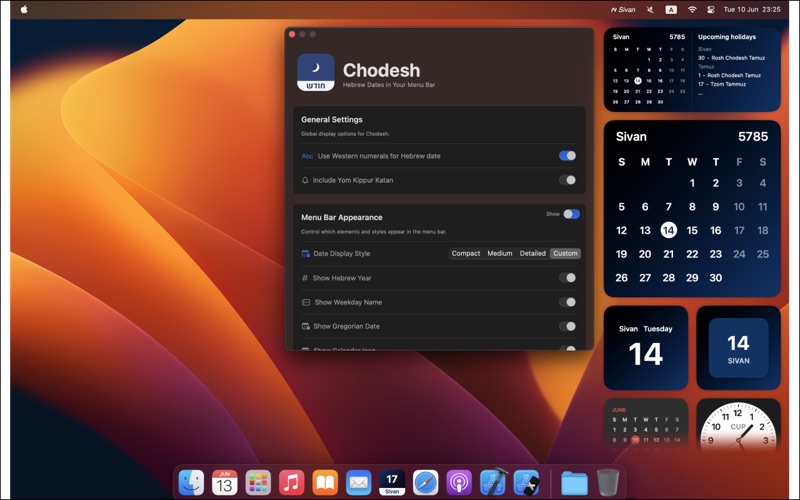
Task: Click the Upcoming holidays heading
Action: [727, 37]
